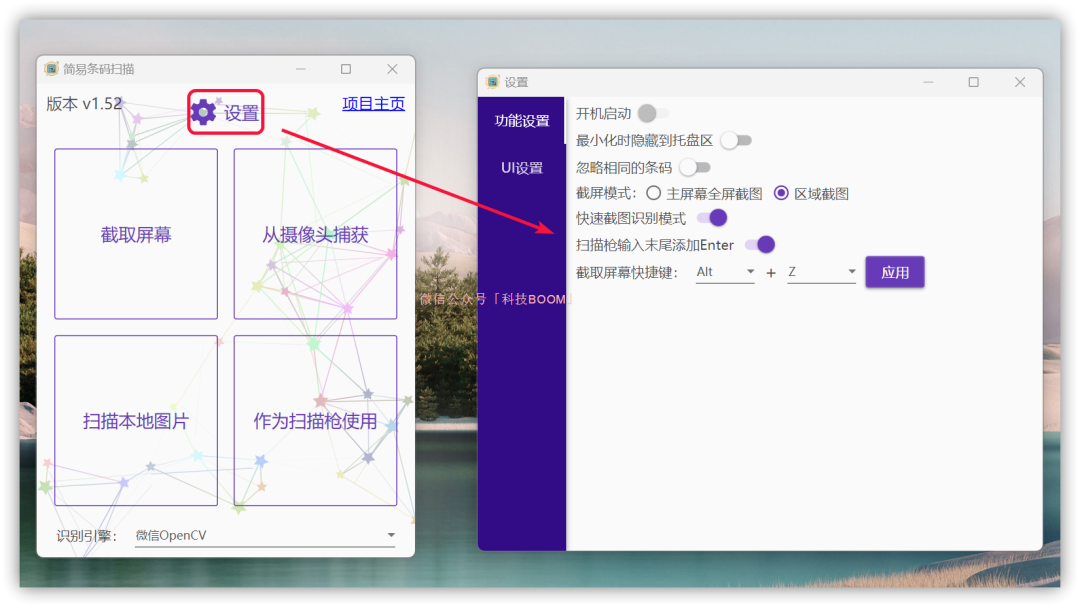Toggle the 开机启动 switch
1080x607 pixels.
click(x=653, y=113)
